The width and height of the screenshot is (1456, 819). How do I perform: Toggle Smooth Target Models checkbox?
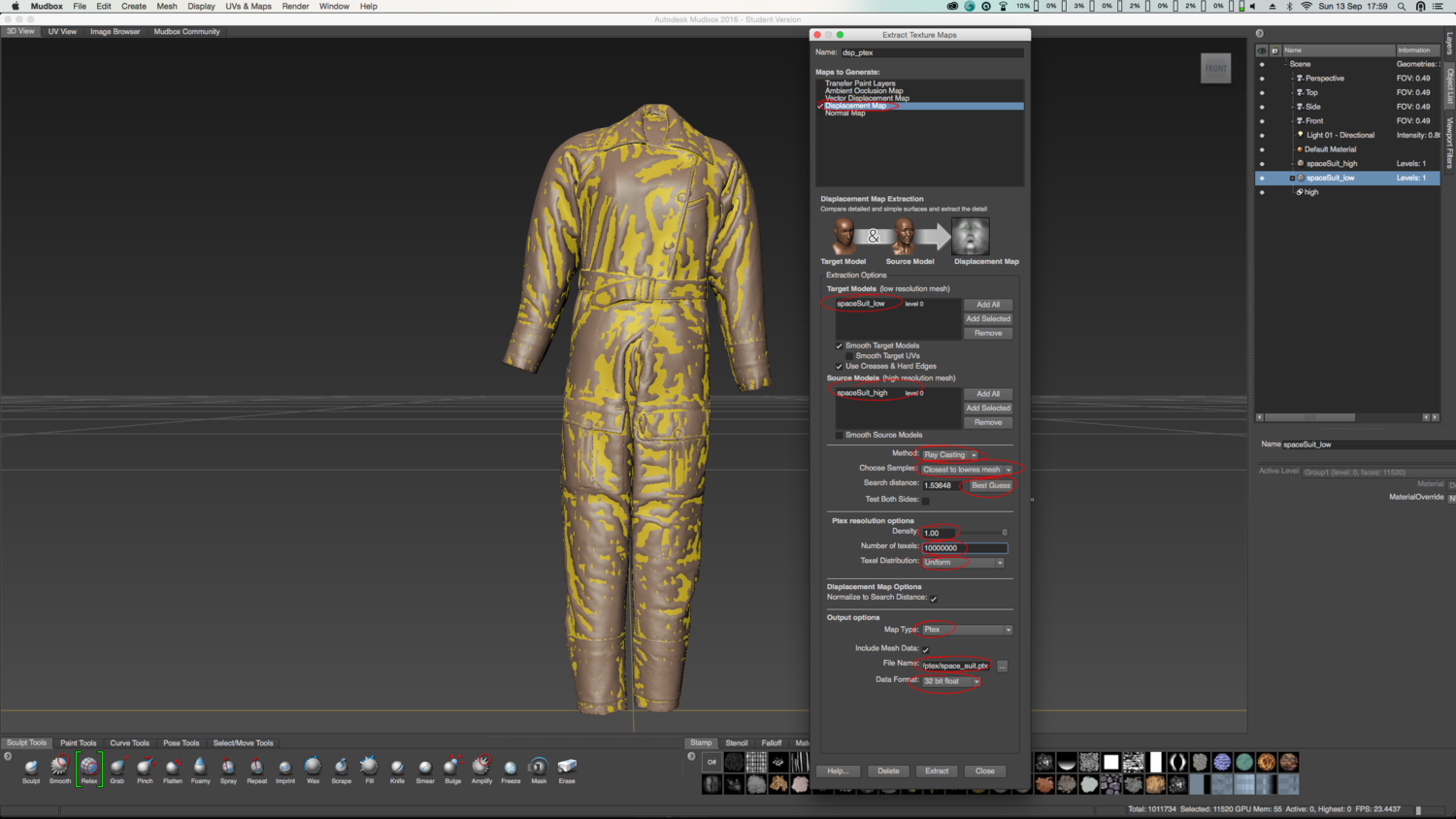click(x=840, y=345)
